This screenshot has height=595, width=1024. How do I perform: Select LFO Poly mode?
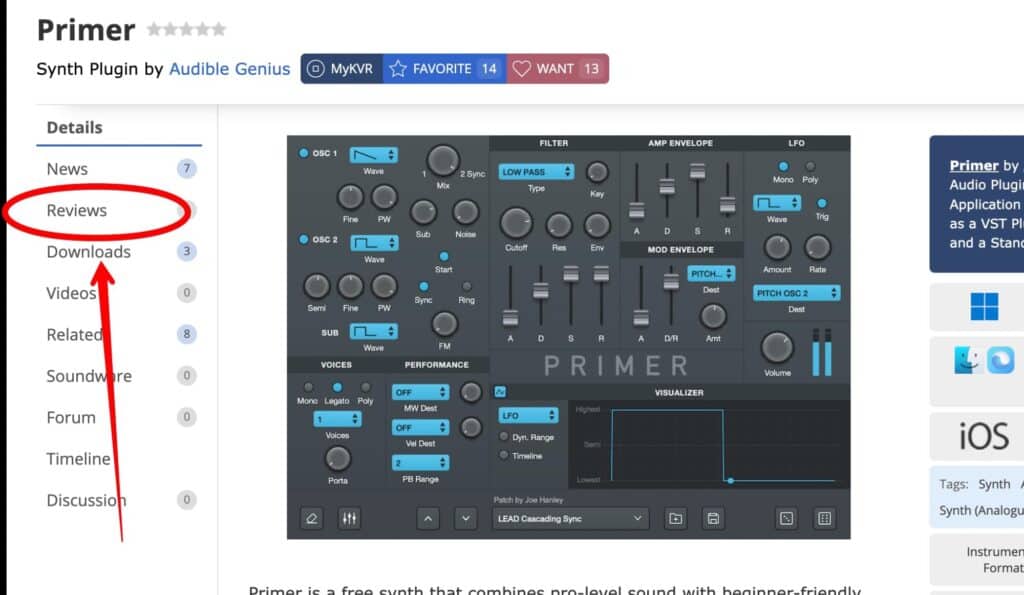(810, 166)
